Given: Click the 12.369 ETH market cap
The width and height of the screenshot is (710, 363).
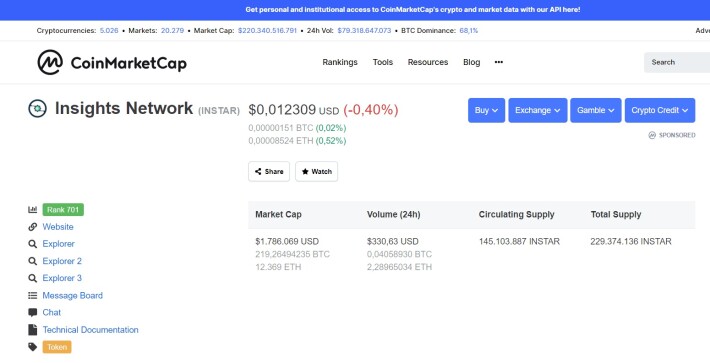Looking at the screenshot, I should (278, 267).
